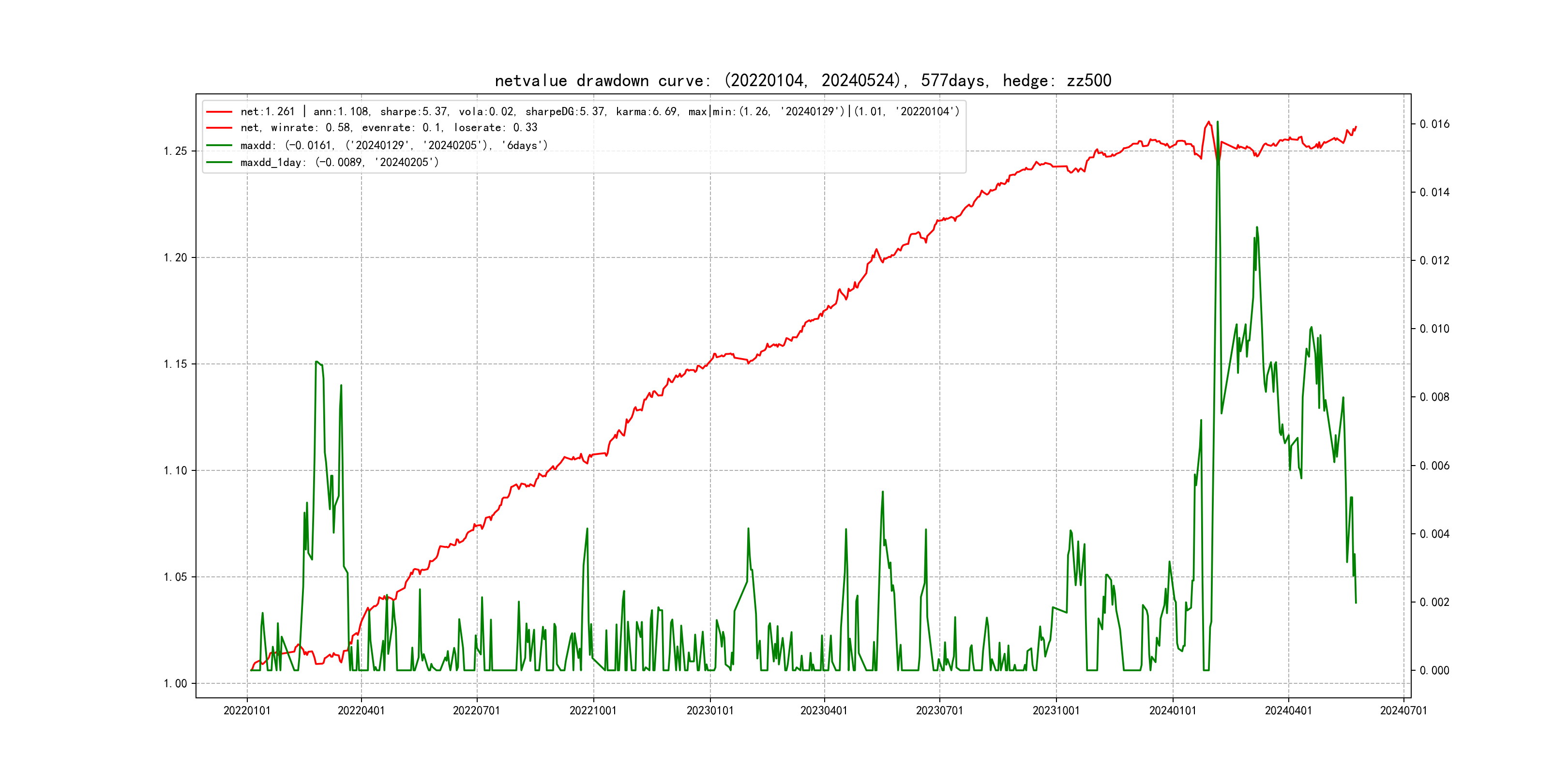Click the green swatch beside the 'maxdd_1day' legend entry

pos(219,163)
